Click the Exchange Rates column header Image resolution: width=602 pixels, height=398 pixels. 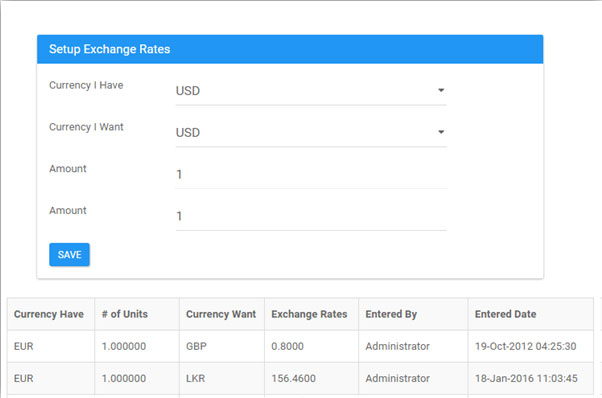coord(311,314)
